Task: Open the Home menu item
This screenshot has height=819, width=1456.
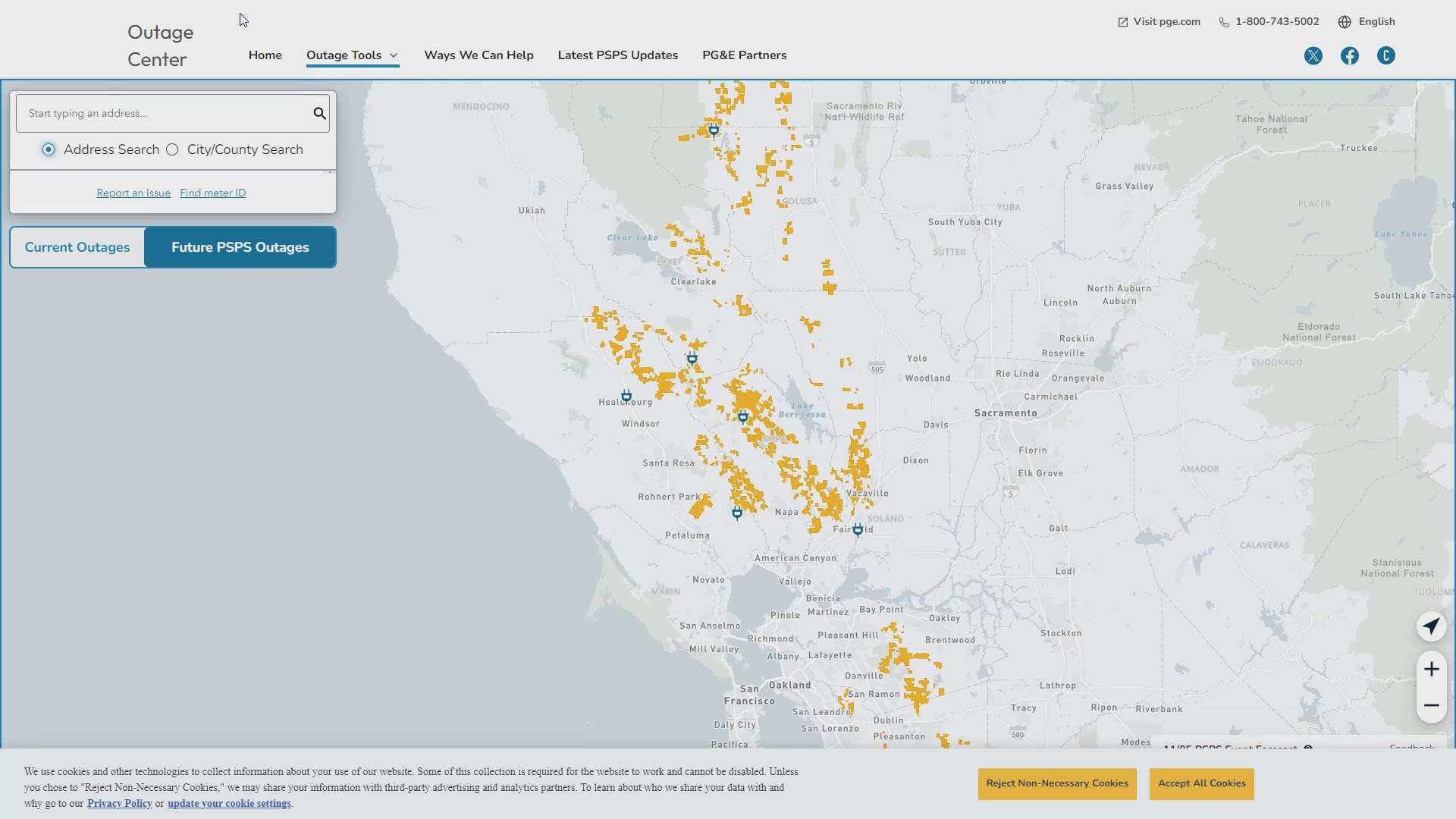Action: coord(264,55)
